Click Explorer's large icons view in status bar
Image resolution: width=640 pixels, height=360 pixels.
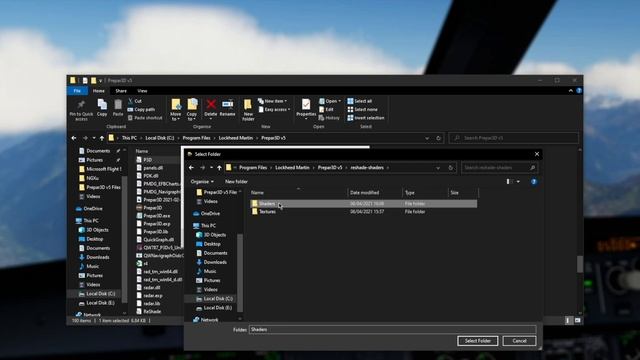tap(578, 321)
